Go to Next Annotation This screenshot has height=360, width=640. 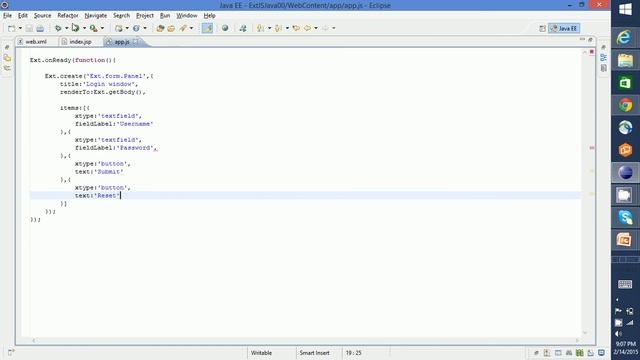[x=260, y=28]
